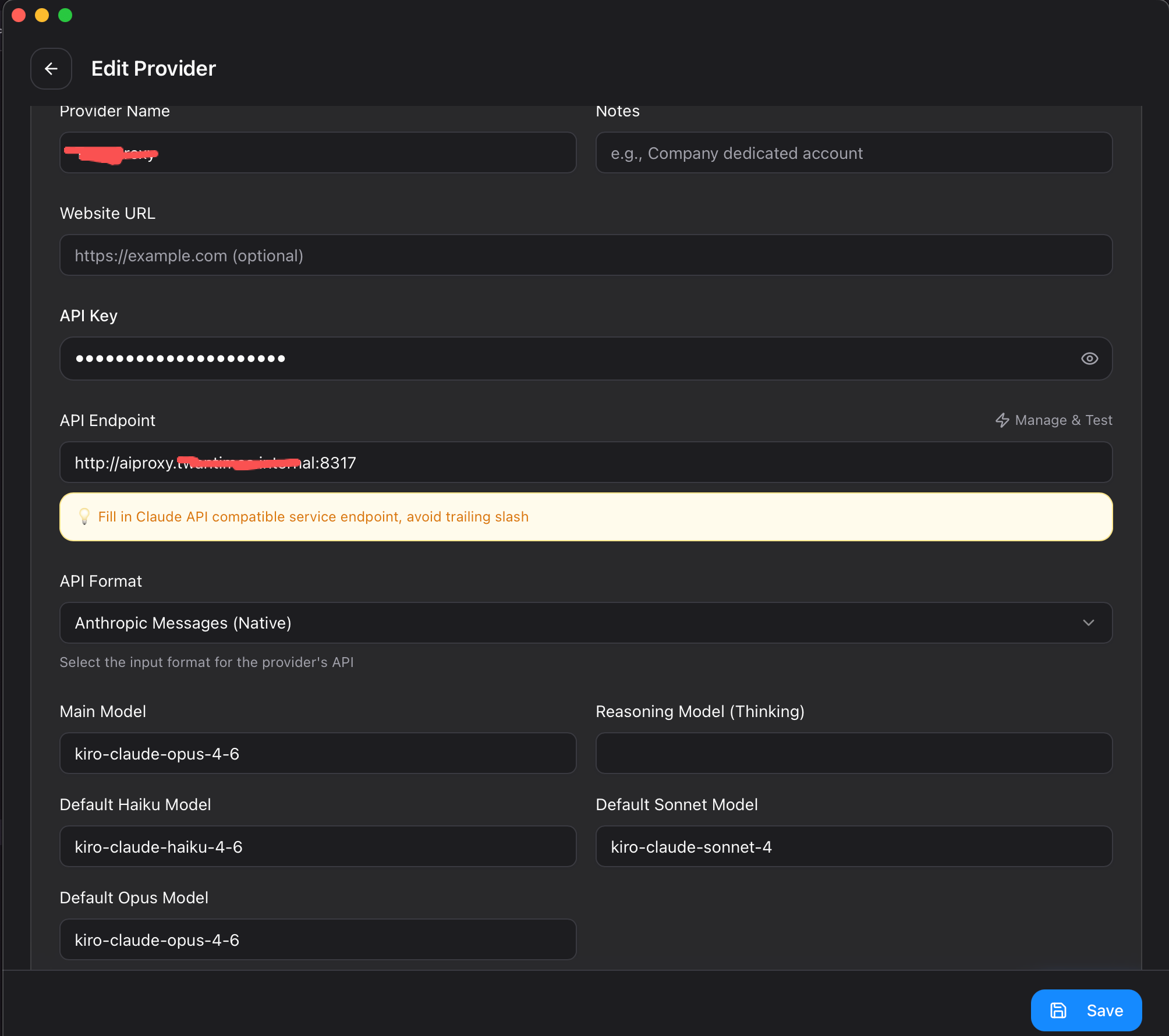Click the floppy disk save icon

click(1058, 1010)
